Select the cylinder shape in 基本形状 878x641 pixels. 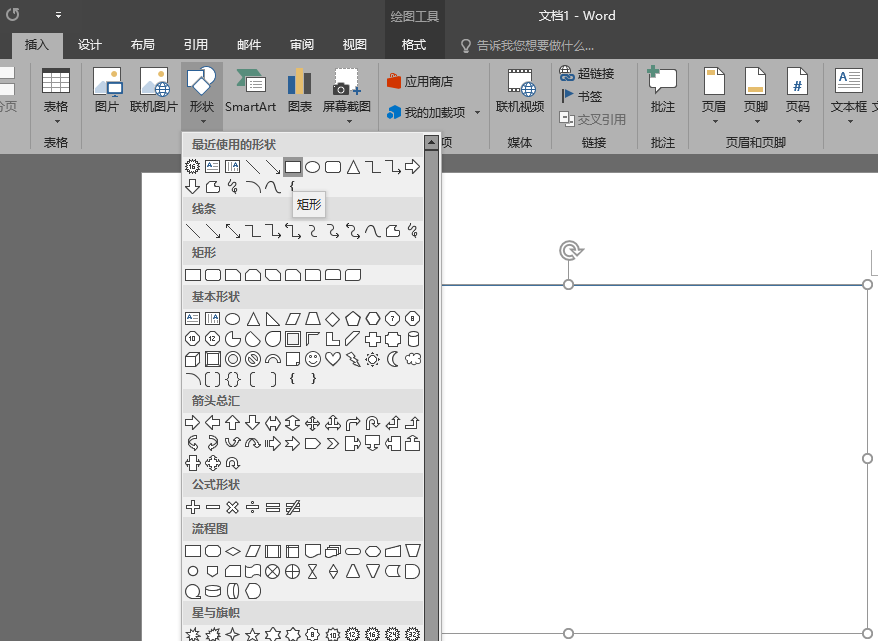[x=413, y=339]
